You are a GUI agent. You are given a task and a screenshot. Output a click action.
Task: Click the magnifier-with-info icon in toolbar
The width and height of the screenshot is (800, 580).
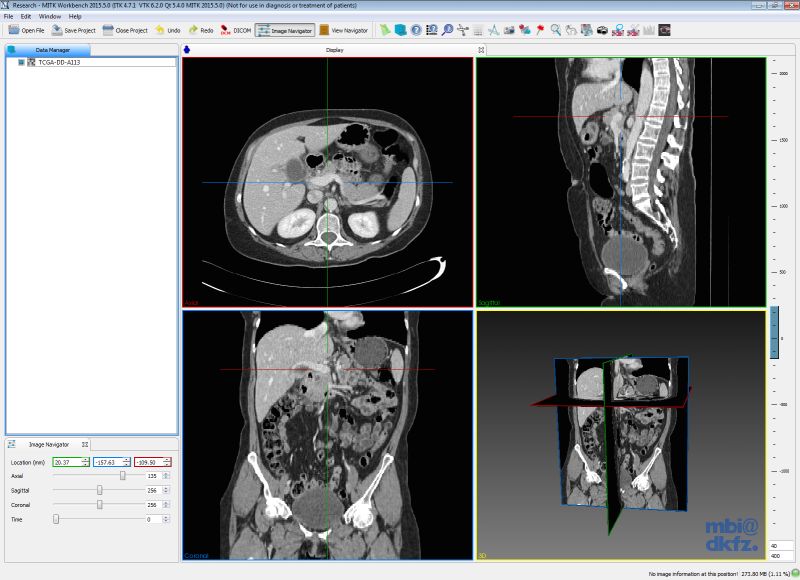point(447,30)
